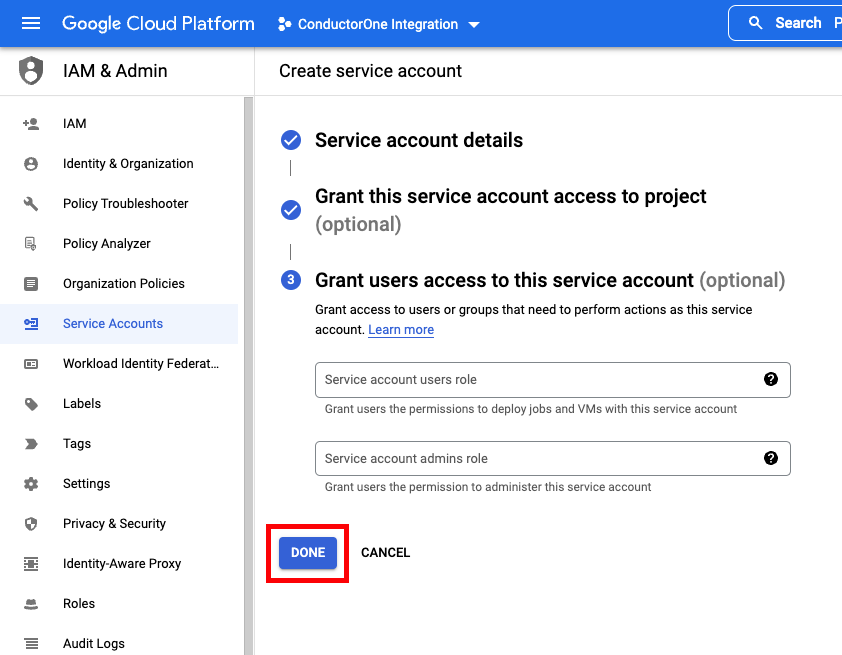Click the Service Accounts icon
Screen dimensions: 842x655
tap(31, 324)
